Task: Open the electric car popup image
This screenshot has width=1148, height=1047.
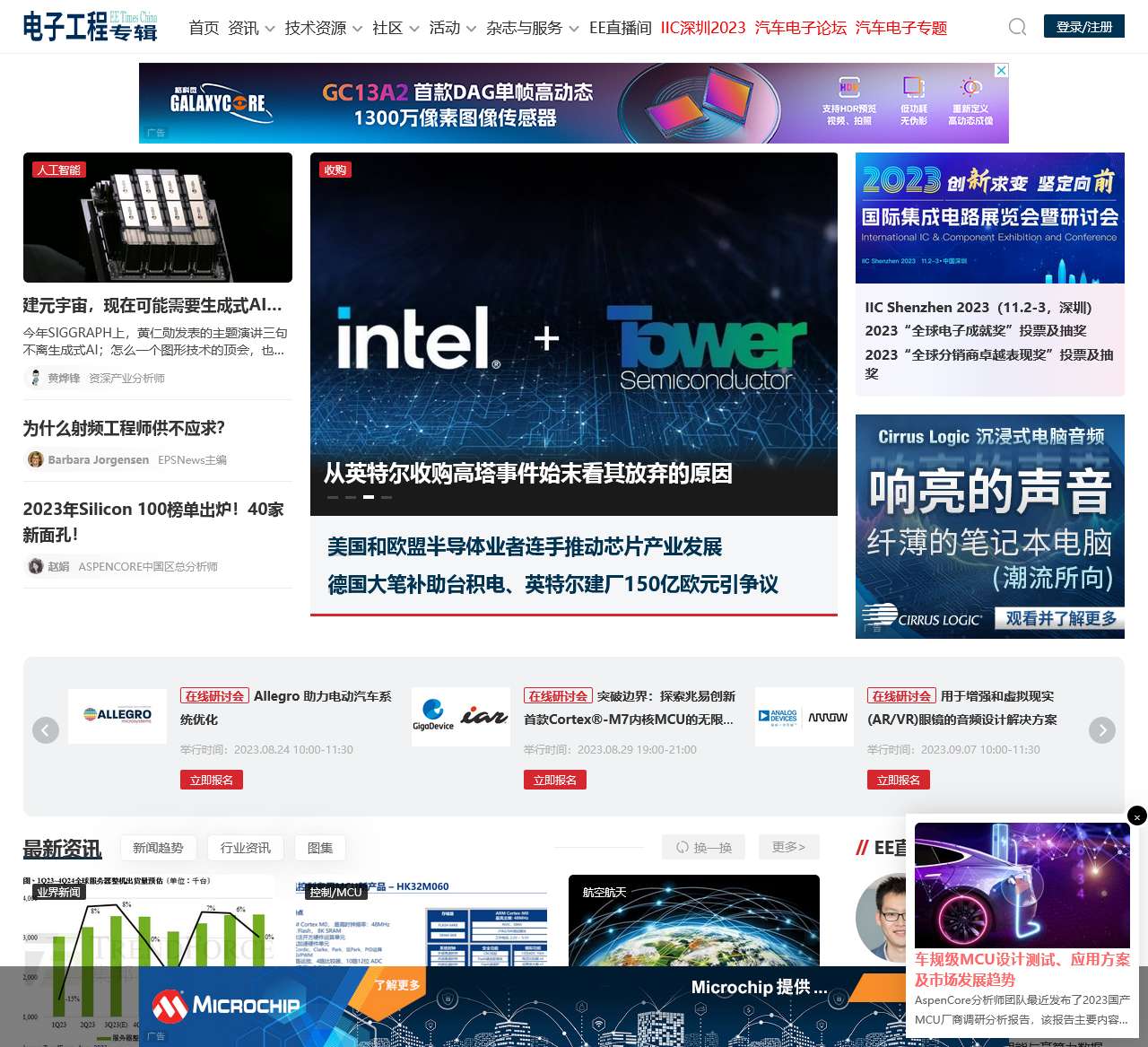Action: [x=1022, y=885]
